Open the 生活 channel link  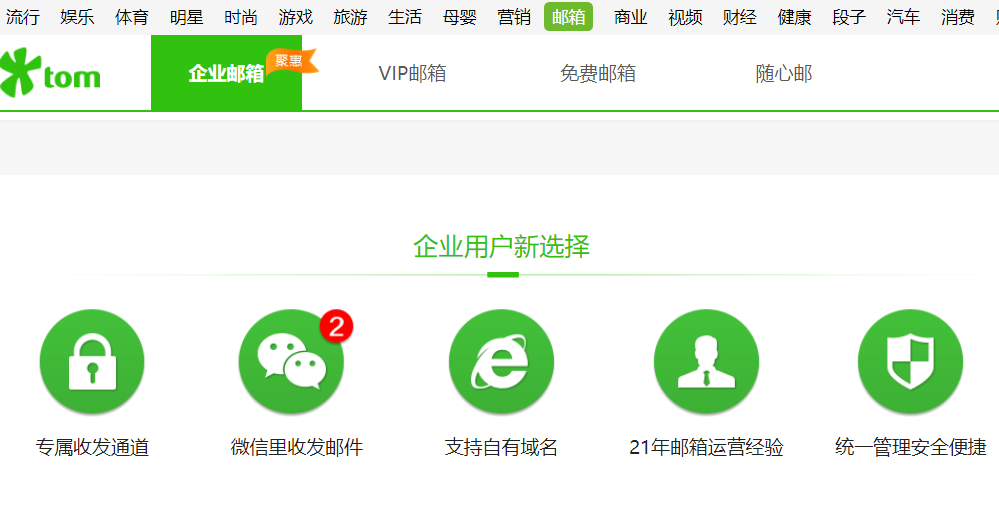click(405, 17)
